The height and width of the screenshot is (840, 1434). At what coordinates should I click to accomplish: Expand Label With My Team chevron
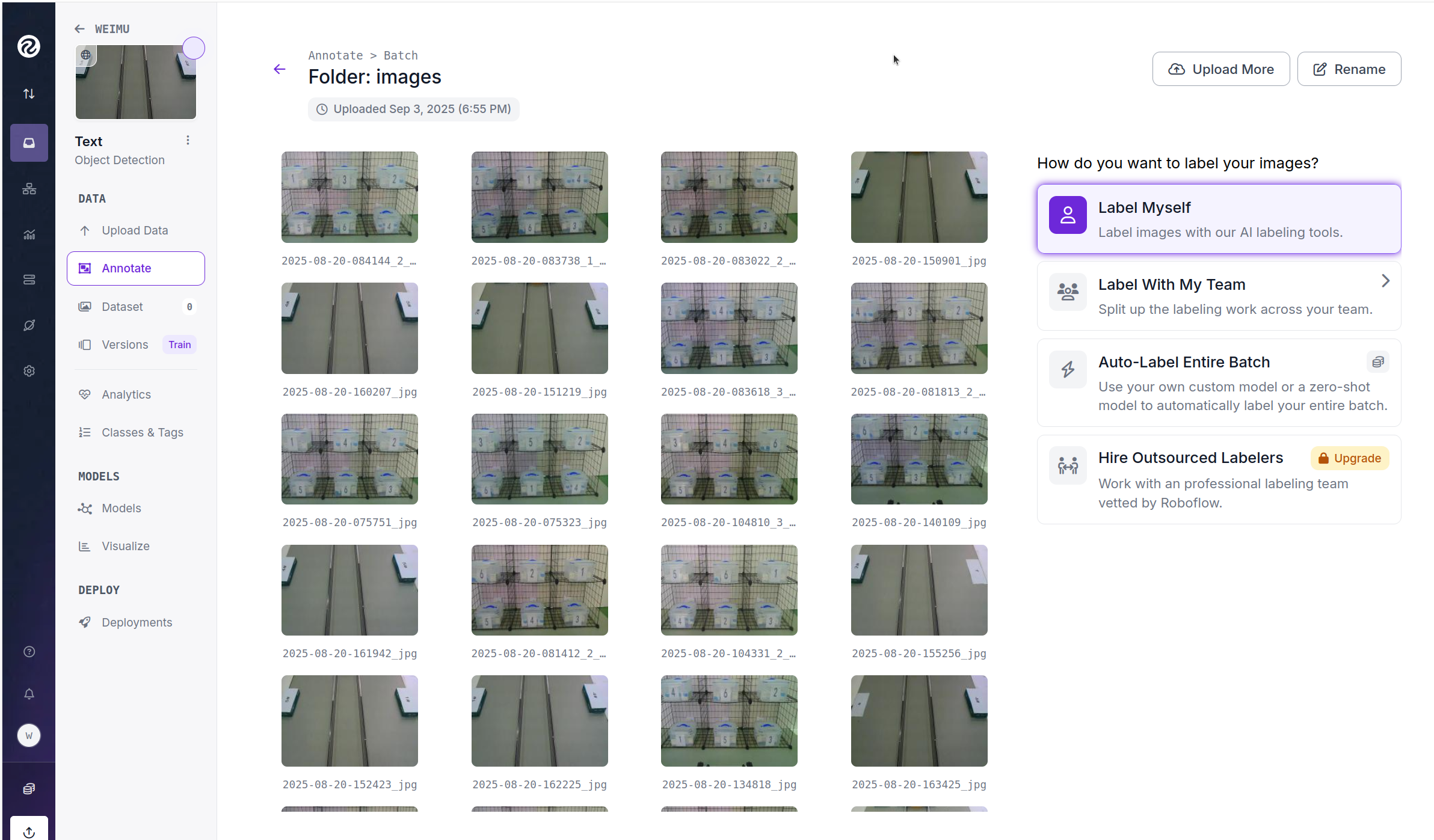coord(1385,281)
